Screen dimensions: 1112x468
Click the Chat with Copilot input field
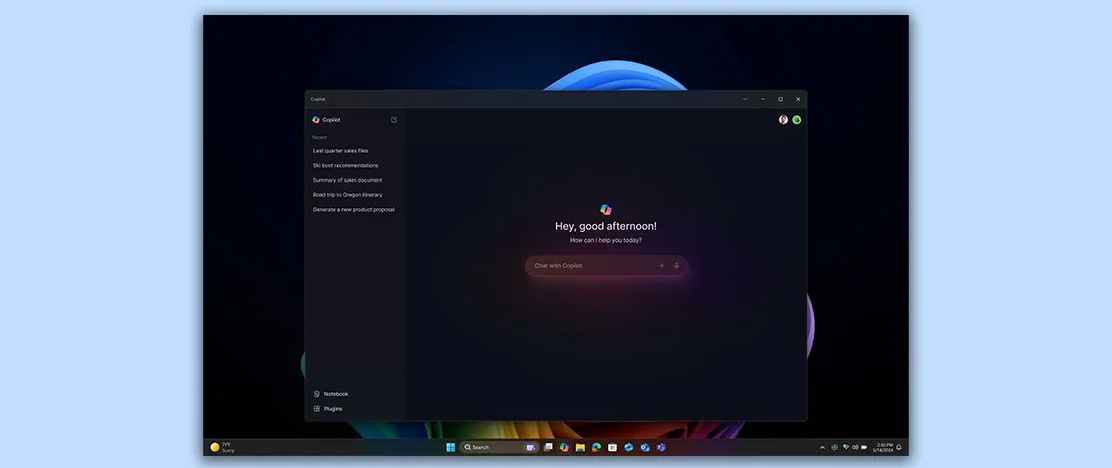tap(606, 265)
